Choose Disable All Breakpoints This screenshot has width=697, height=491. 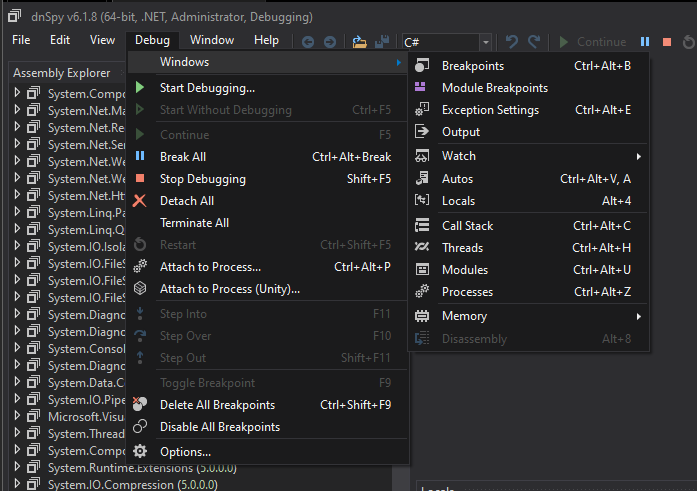268,427
